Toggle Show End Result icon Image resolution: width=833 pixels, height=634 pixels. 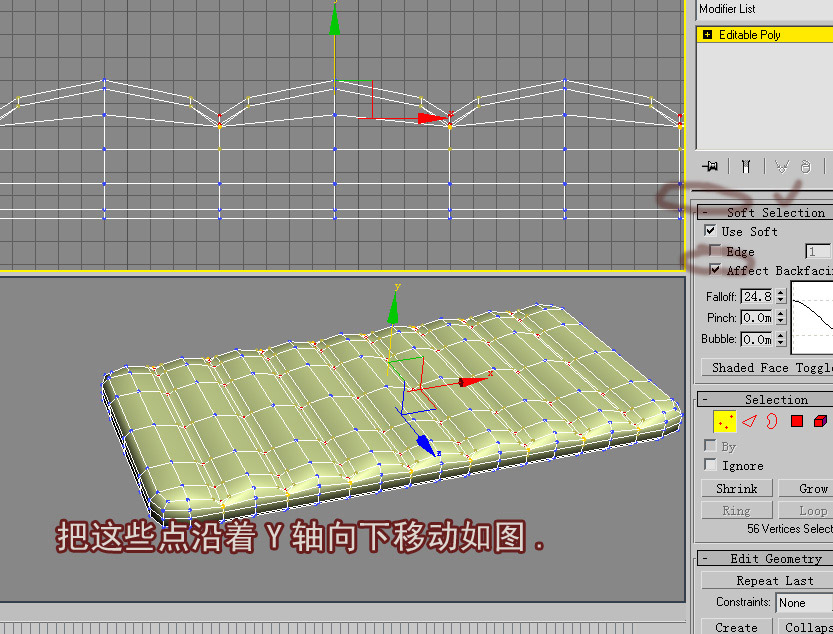point(745,166)
